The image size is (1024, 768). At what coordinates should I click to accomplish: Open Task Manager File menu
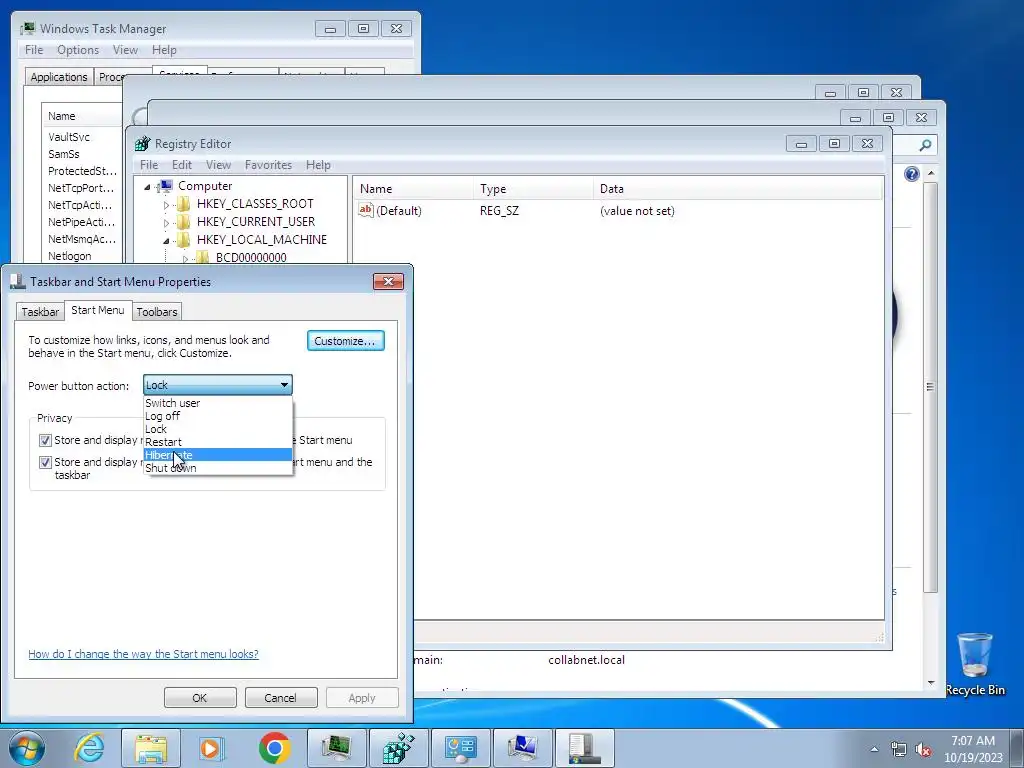pyautogui.click(x=34, y=50)
